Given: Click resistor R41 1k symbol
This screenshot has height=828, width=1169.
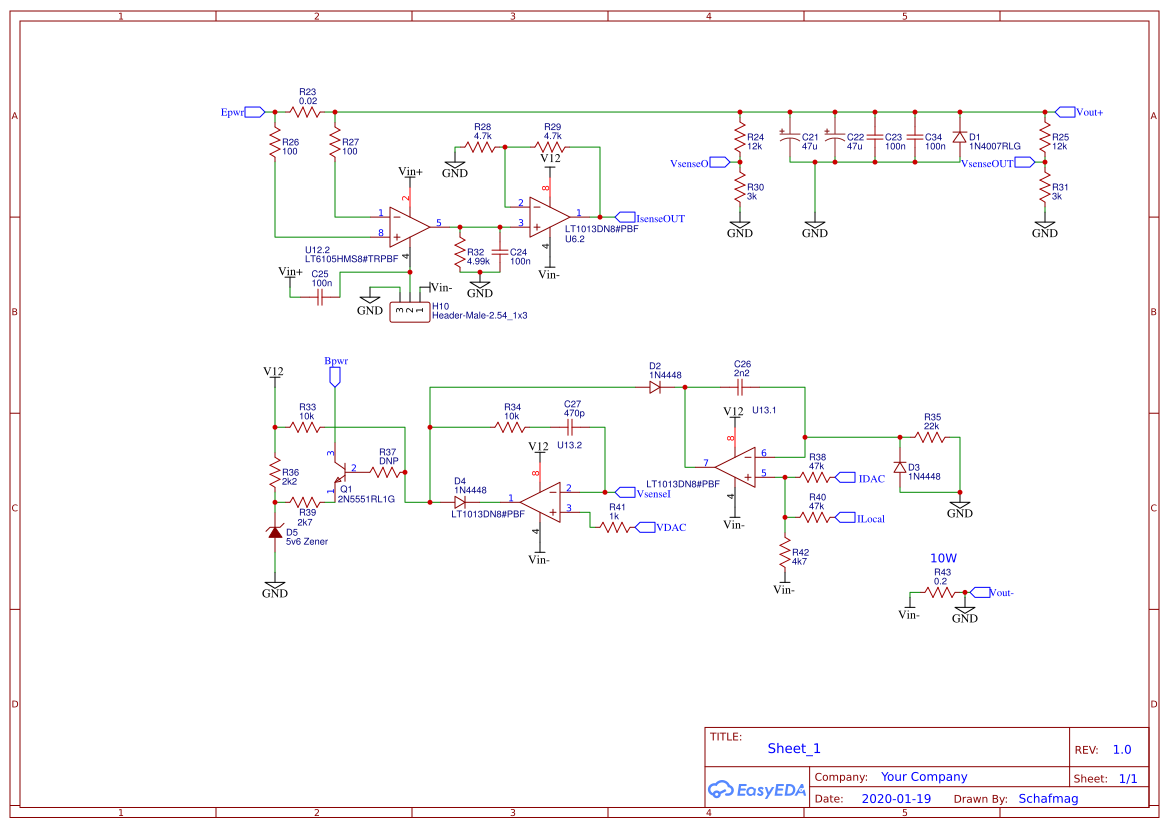Looking at the screenshot, I should click(x=614, y=528).
